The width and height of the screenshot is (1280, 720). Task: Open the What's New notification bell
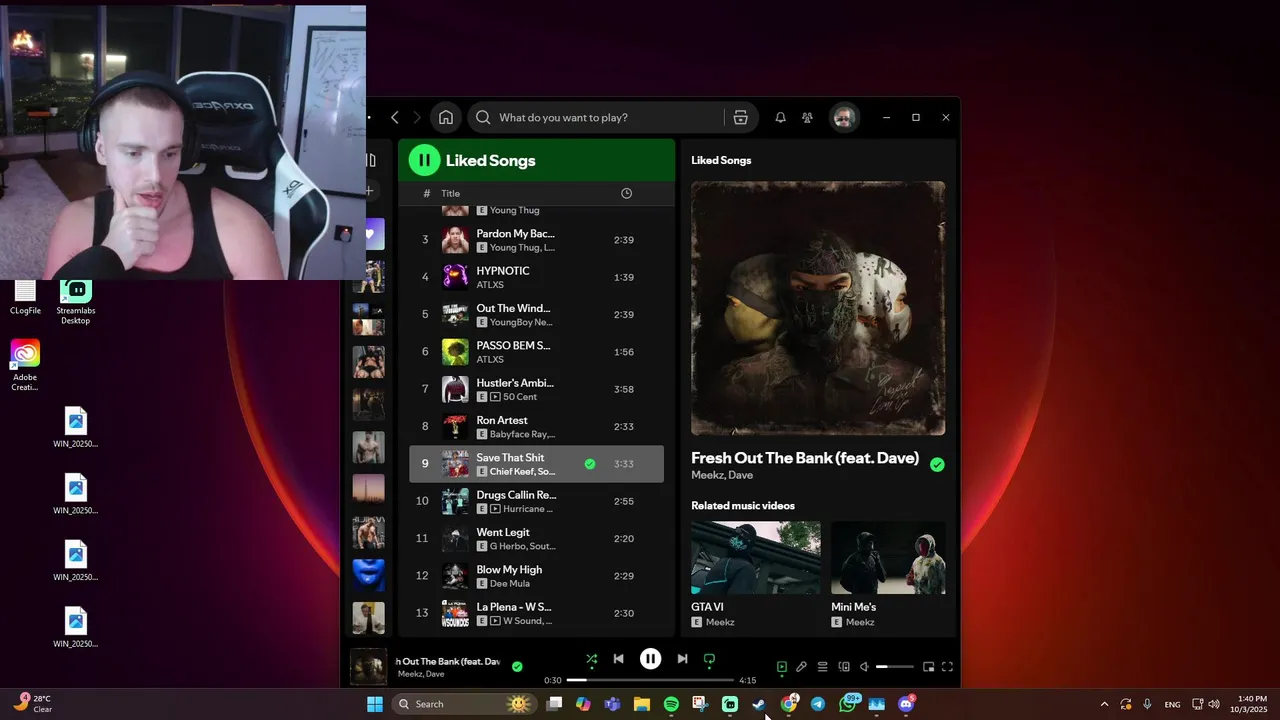click(x=780, y=117)
